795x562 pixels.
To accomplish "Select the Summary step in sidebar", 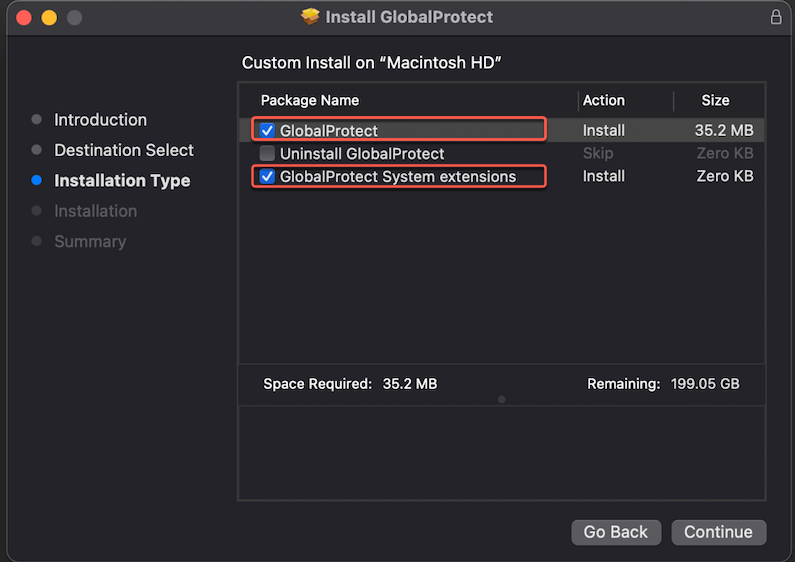I will (90, 241).
